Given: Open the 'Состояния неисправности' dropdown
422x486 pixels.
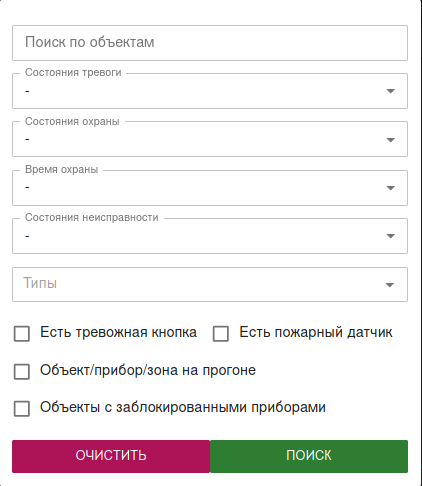Looking at the screenshot, I should click(210, 236).
